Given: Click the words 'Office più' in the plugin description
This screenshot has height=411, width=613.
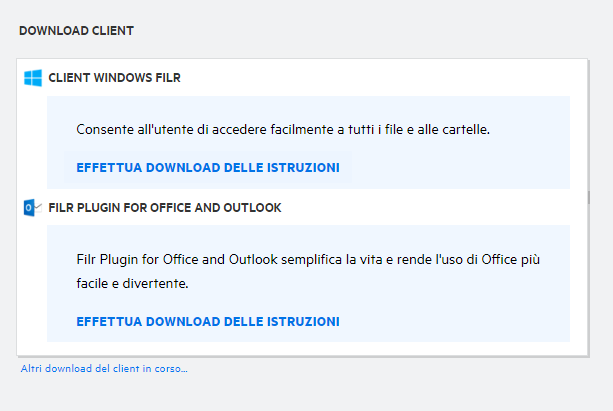Looking at the screenshot, I should [x=510, y=259].
